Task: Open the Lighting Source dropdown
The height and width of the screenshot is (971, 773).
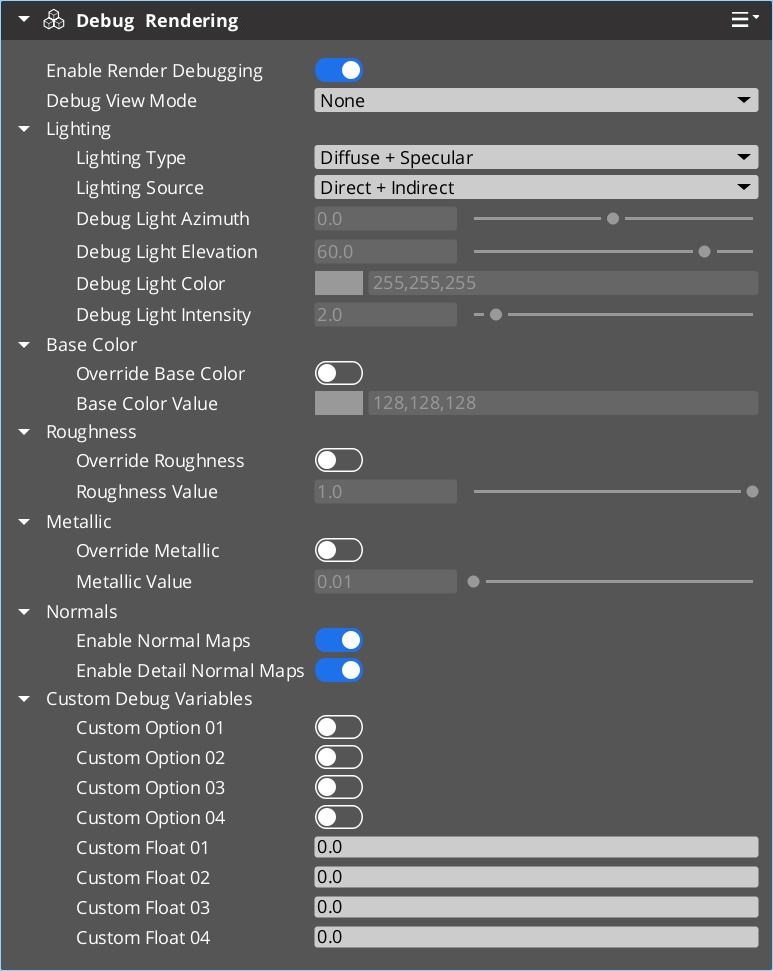Action: click(x=536, y=188)
